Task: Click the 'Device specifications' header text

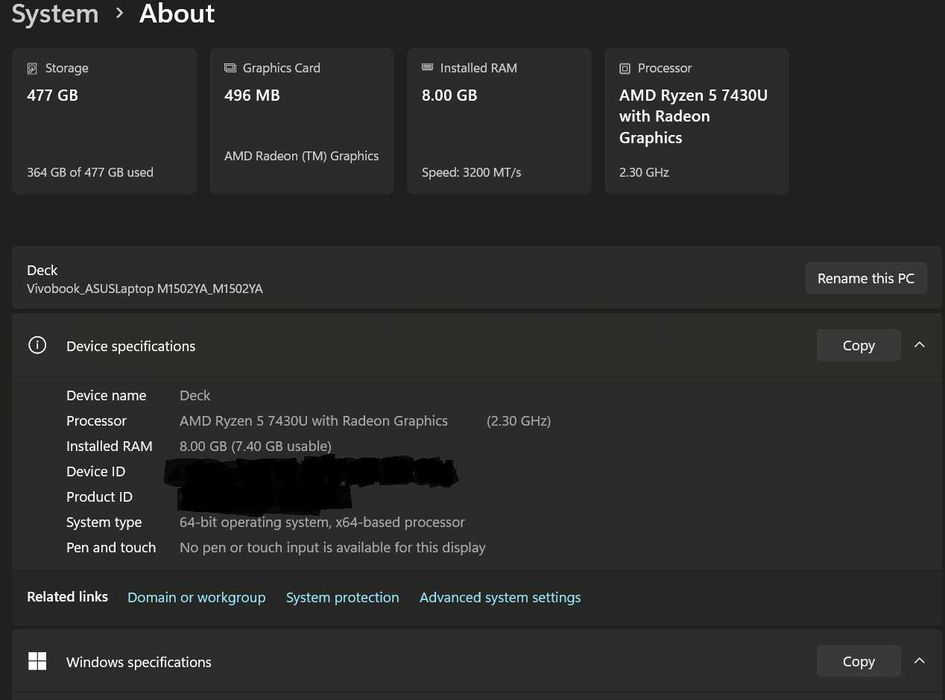Action: (x=131, y=346)
